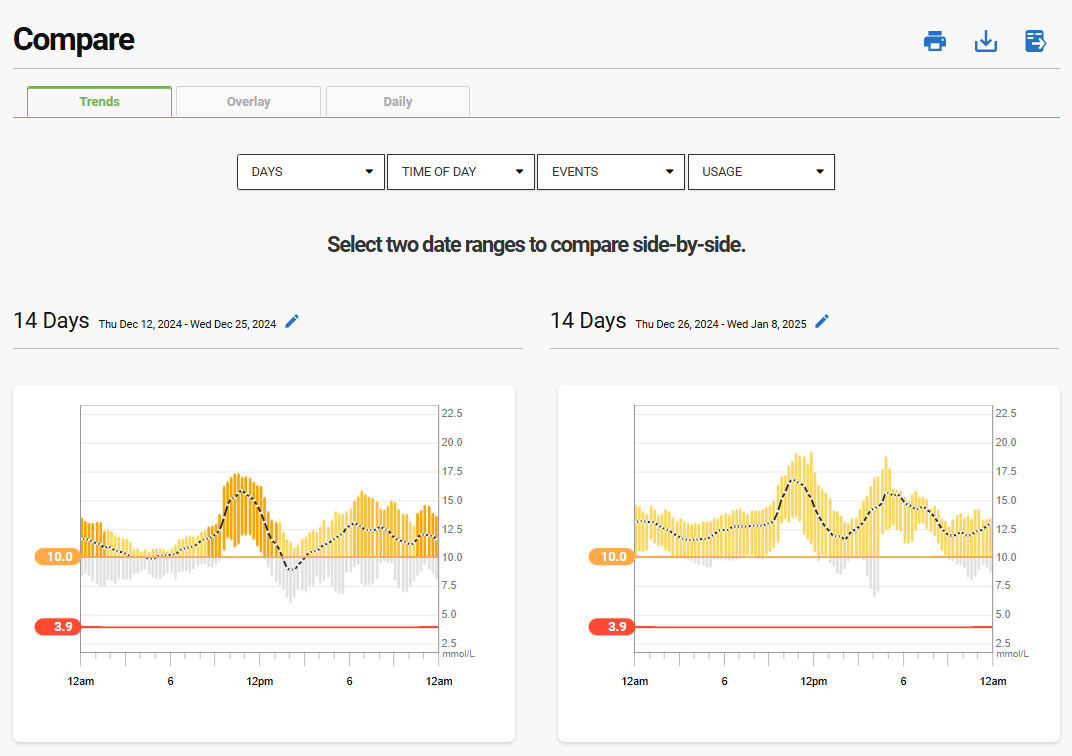The width and height of the screenshot is (1072, 756).
Task: Click the edit pencil for the right date range
Action: click(821, 321)
